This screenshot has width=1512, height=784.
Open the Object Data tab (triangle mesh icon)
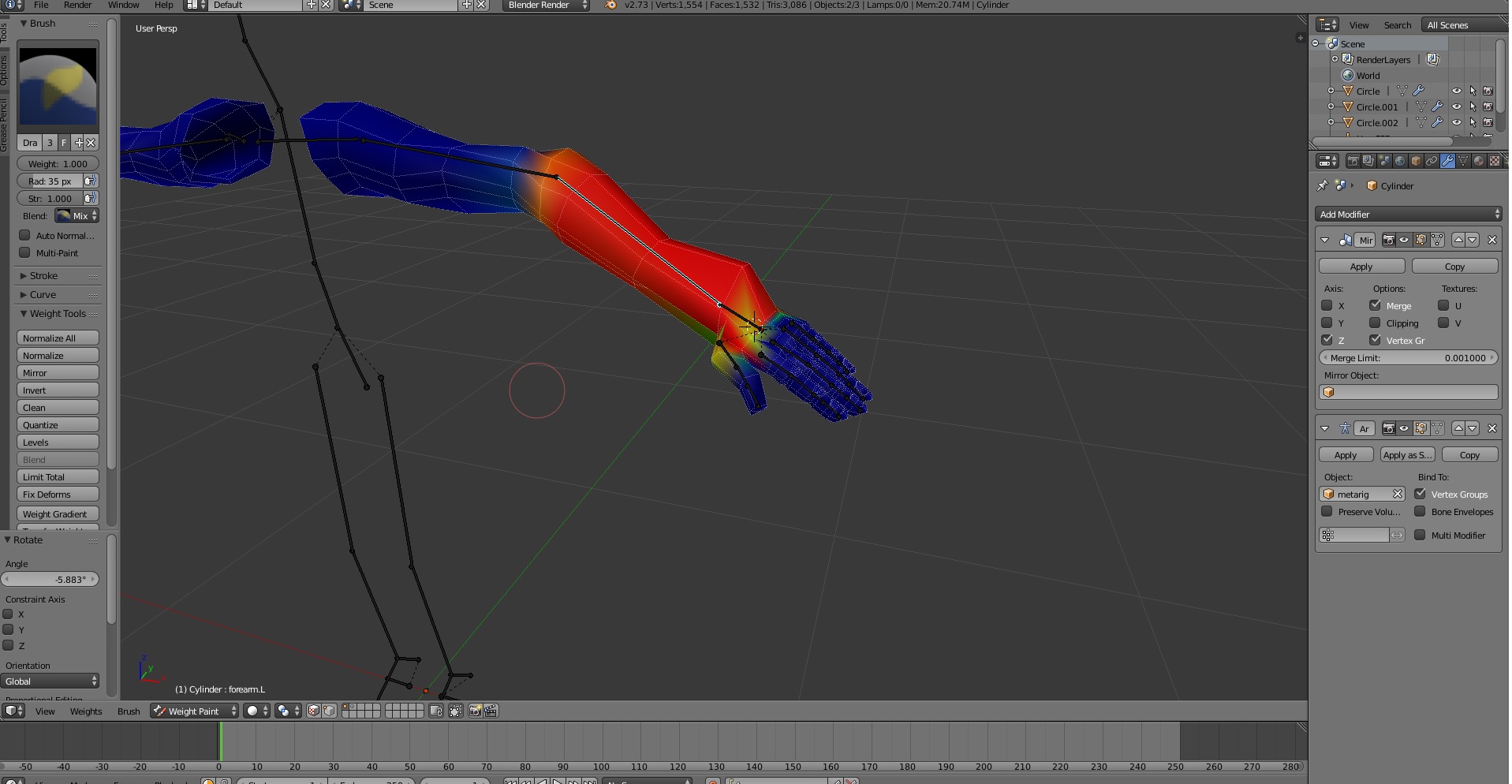[1463, 161]
